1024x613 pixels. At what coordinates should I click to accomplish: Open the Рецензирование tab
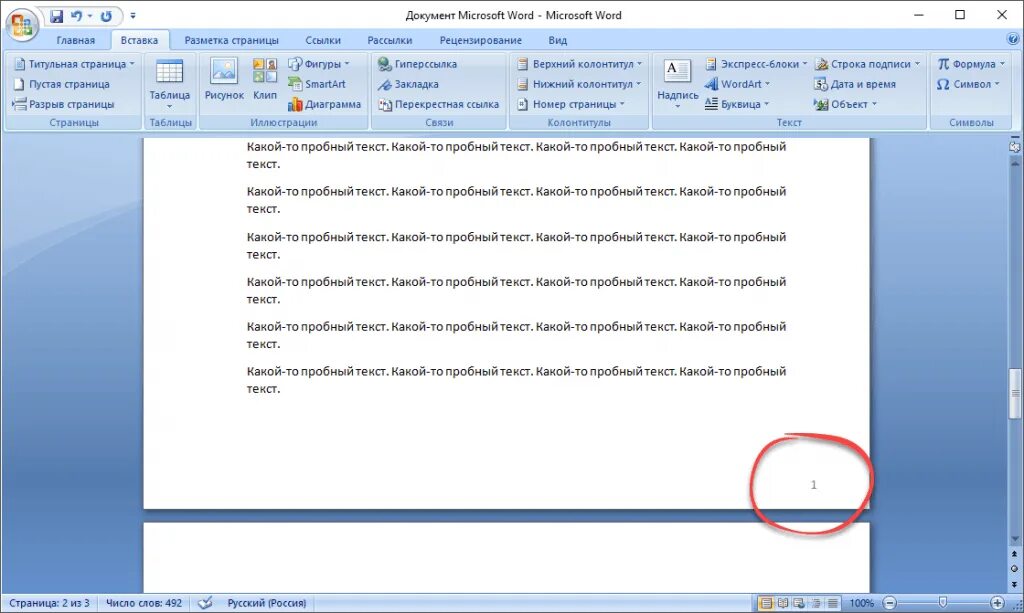pos(480,40)
